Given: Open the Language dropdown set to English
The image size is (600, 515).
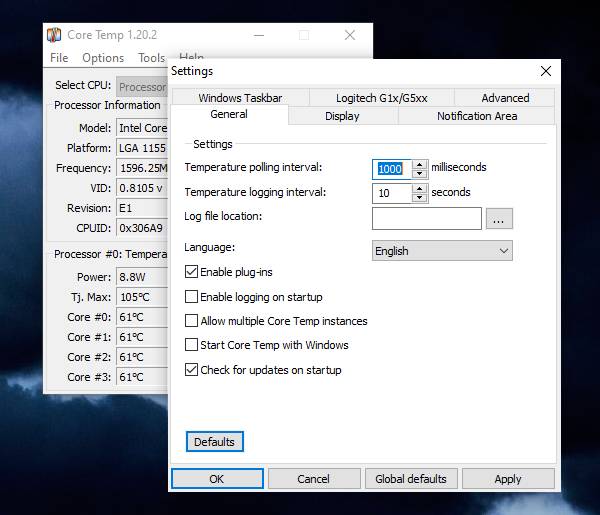Looking at the screenshot, I should click(x=442, y=251).
